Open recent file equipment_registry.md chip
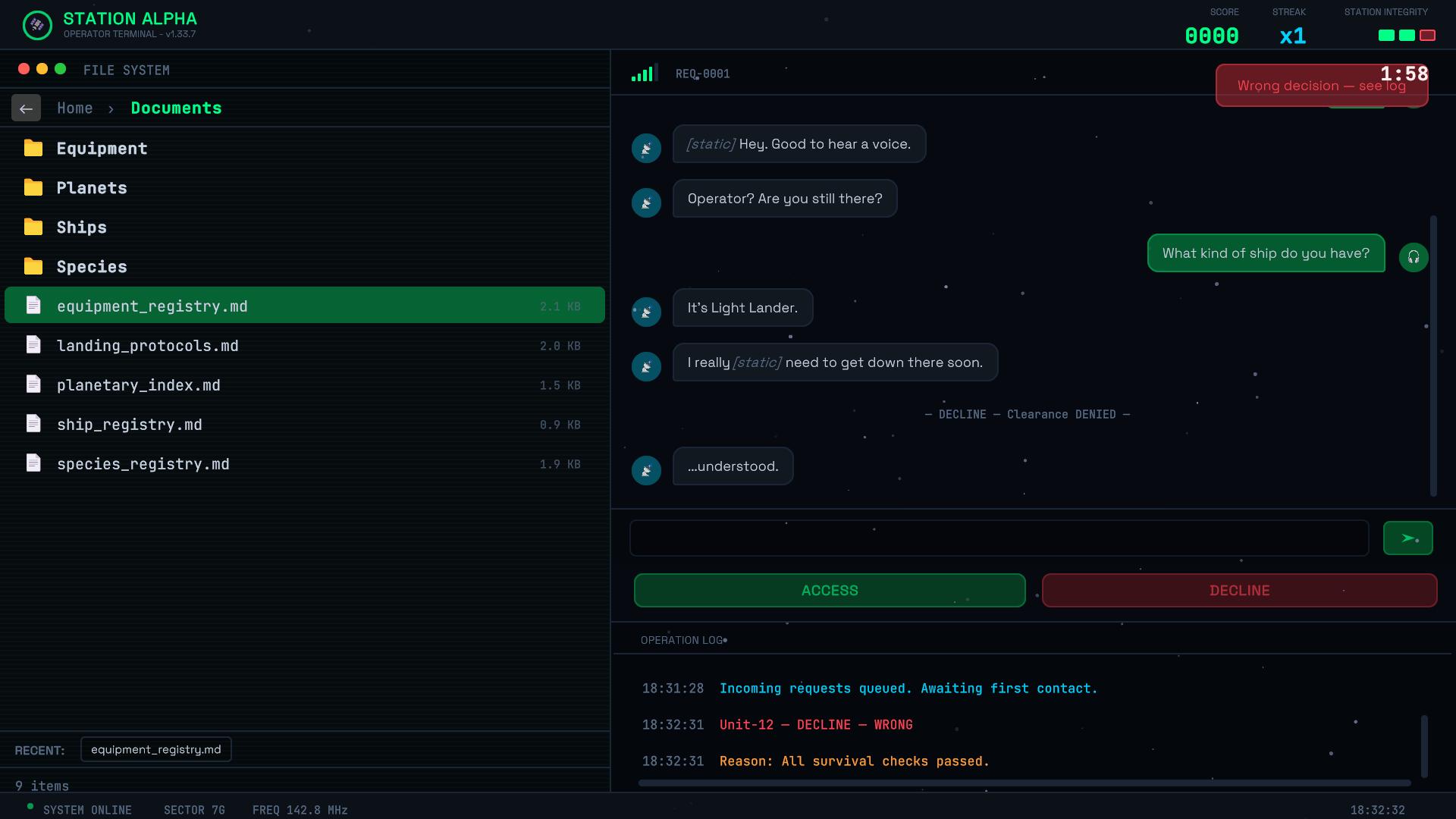 click(x=155, y=749)
